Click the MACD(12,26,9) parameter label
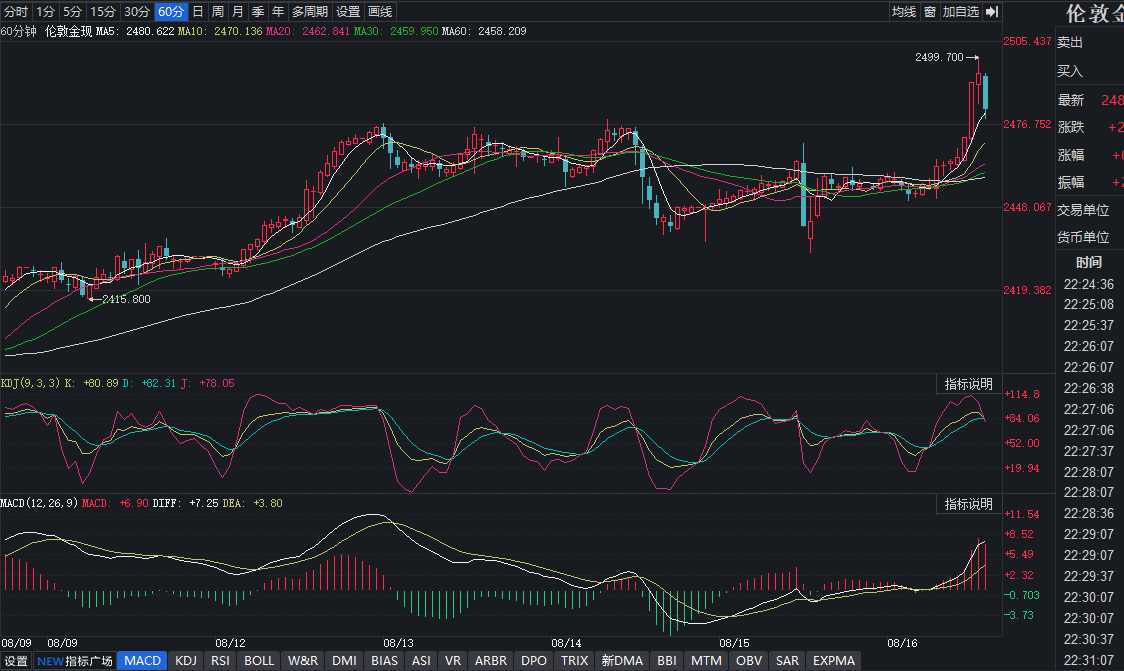 (x=39, y=503)
